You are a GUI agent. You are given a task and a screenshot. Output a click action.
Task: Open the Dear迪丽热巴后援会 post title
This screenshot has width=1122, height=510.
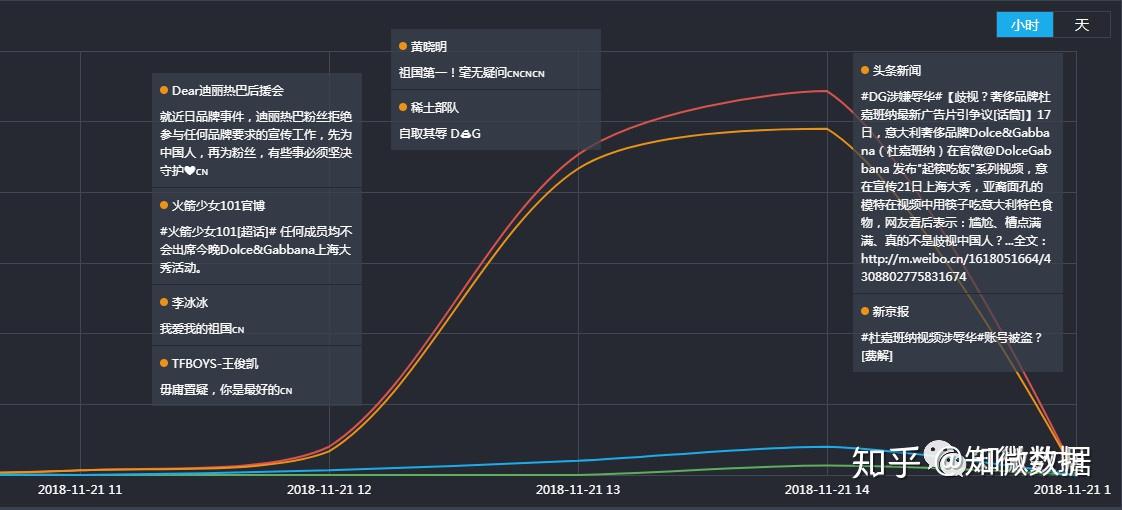pos(228,91)
